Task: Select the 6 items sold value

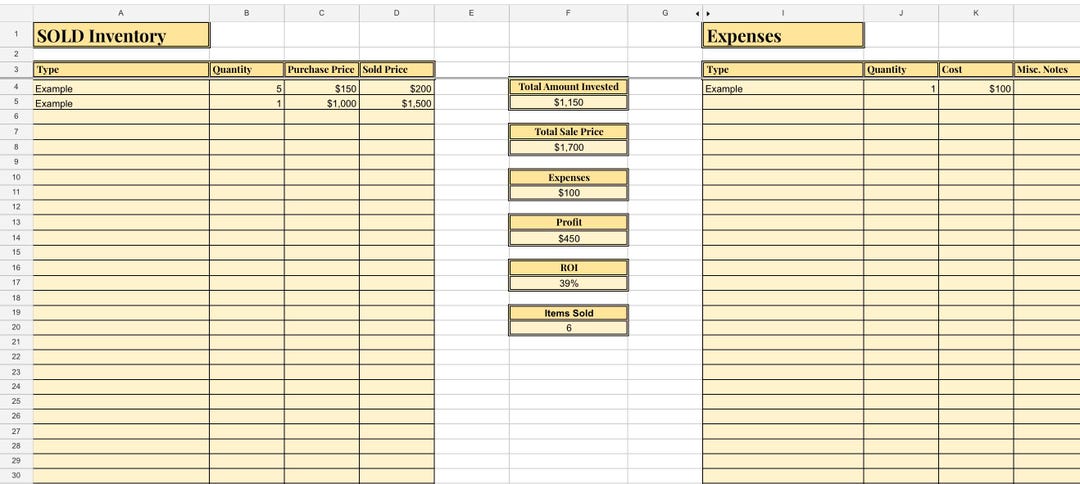Action: pyautogui.click(x=568, y=328)
